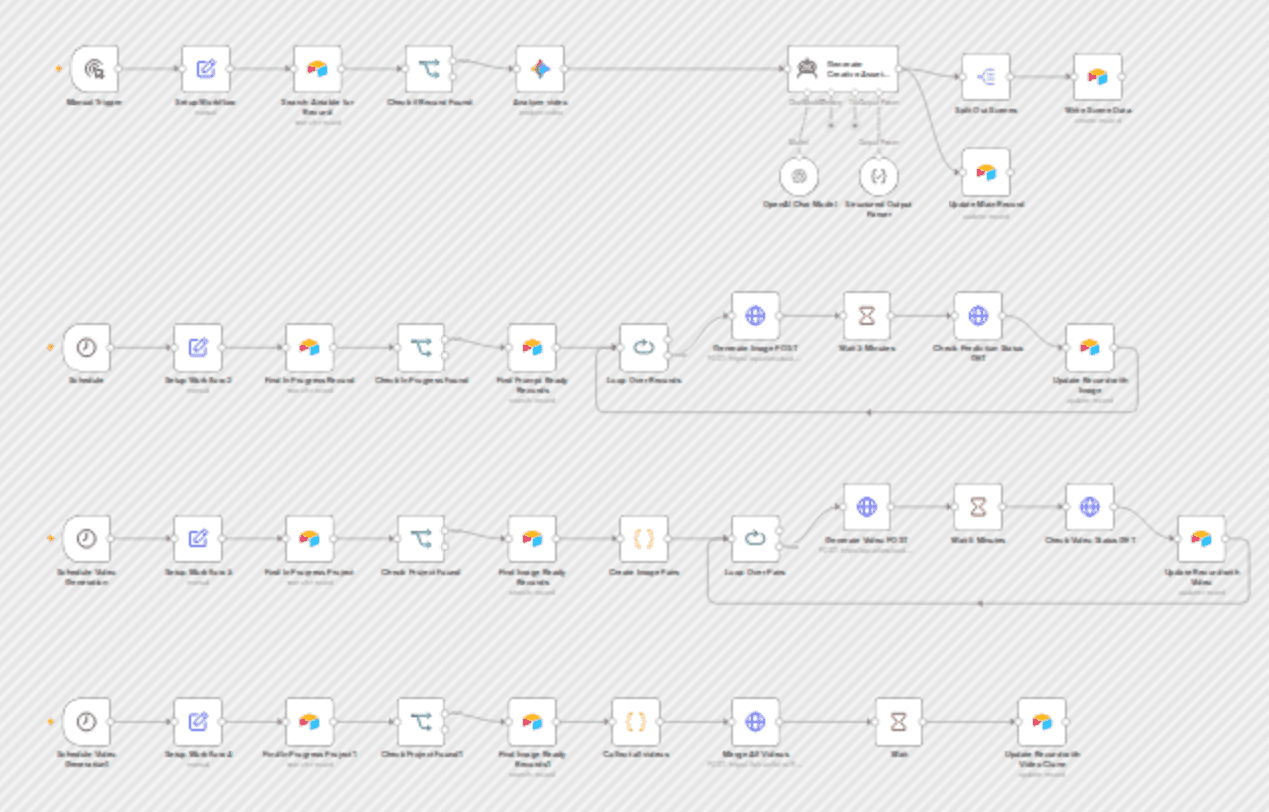Image resolution: width=1269 pixels, height=812 pixels.
Task: Open the Search Airtable for Record node
Action: click(x=317, y=69)
